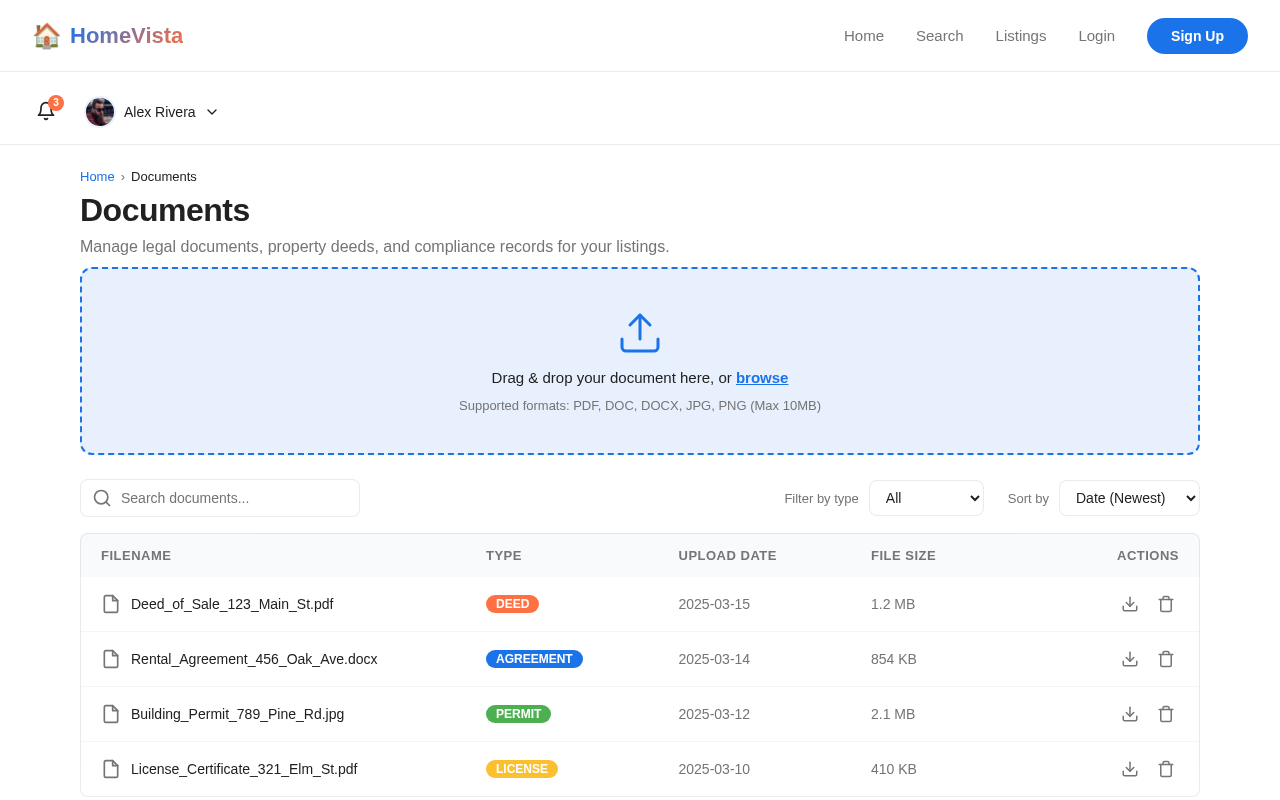The width and height of the screenshot is (1280, 800).
Task: Delete Deed_of_Sale_123_Main_St.pdf
Action: point(1166,604)
